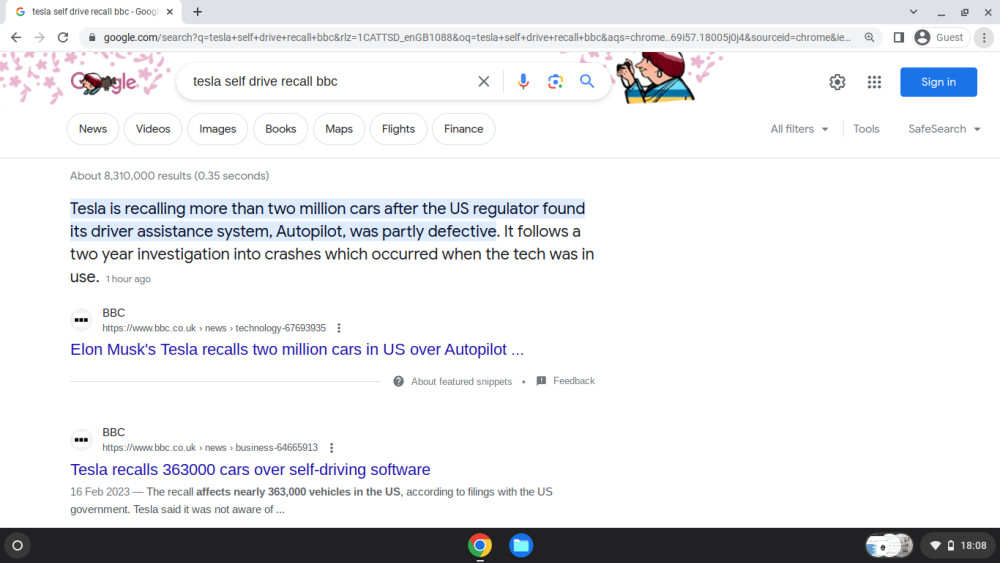
Task: Filter results by Books
Action: [281, 129]
